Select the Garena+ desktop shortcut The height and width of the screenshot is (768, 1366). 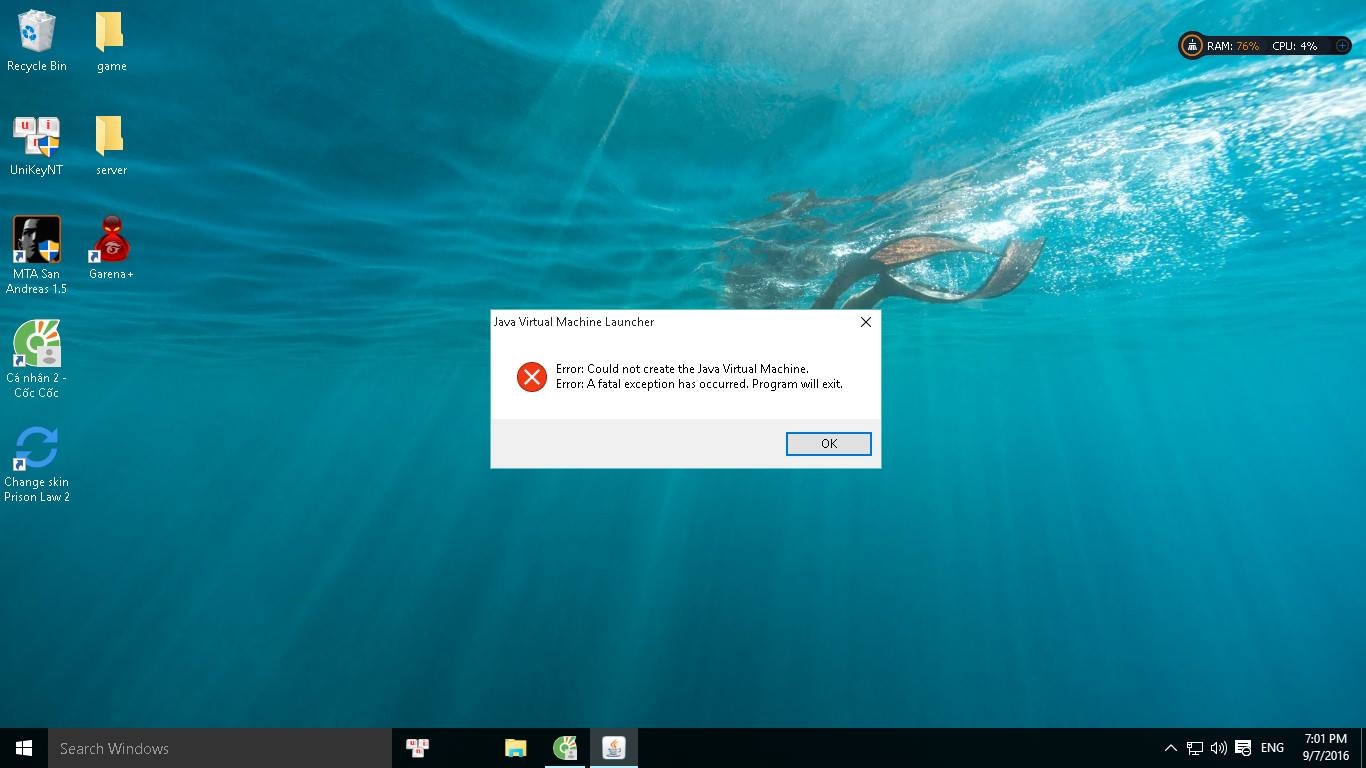[111, 248]
